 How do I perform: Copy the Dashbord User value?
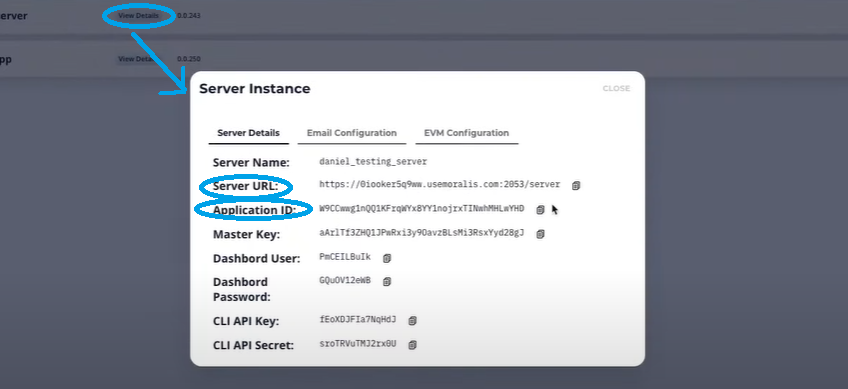[x=387, y=258]
